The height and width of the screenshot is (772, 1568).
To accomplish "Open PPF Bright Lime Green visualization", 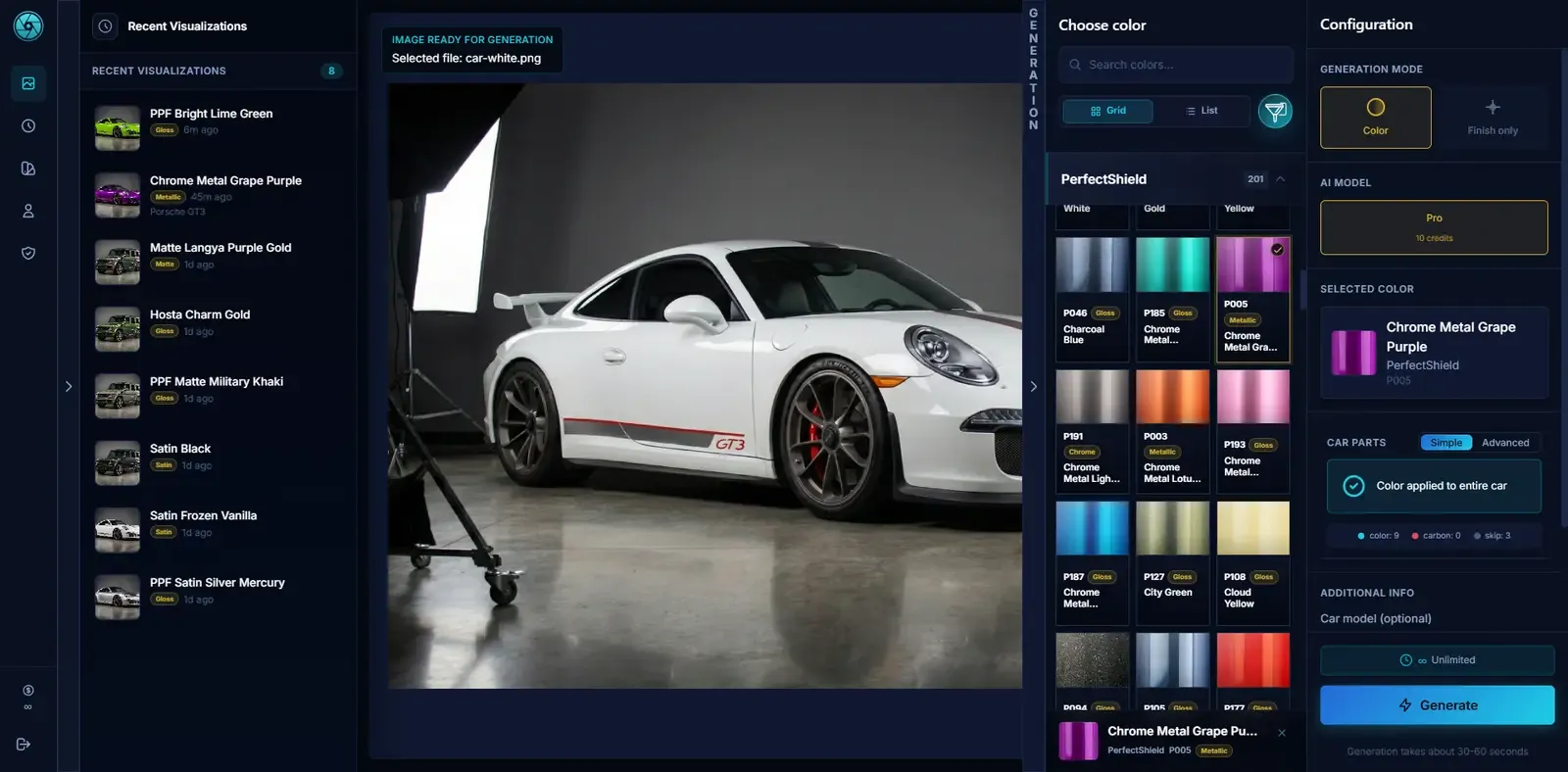I will pyautogui.click(x=218, y=128).
